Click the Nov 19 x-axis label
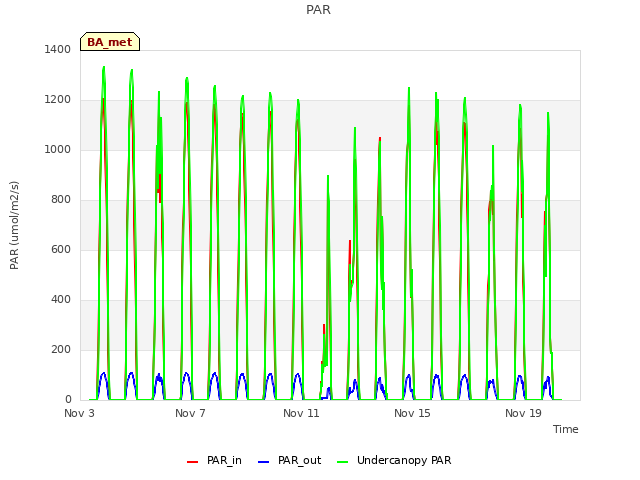Image resolution: width=640 pixels, height=480 pixels. tap(523, 413)
